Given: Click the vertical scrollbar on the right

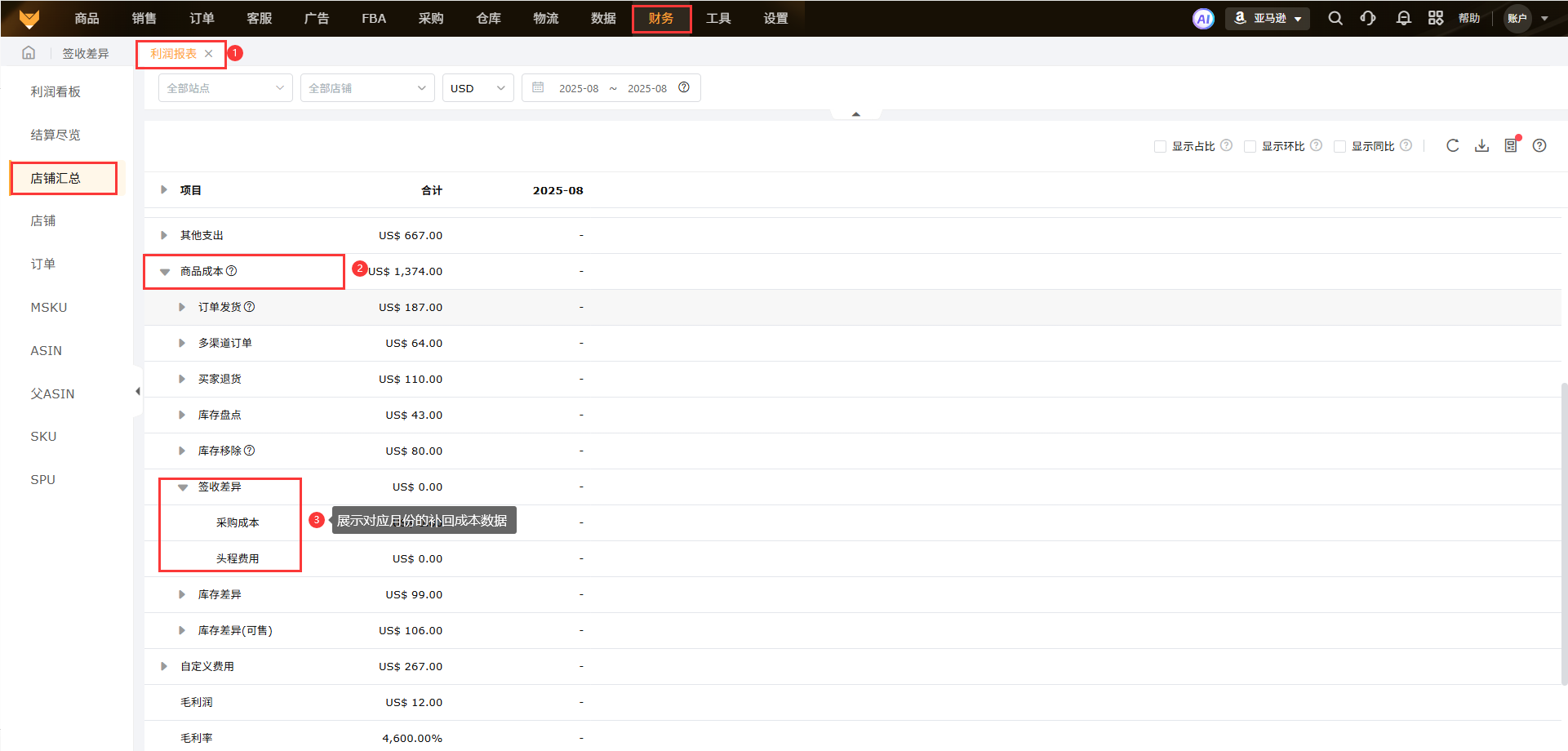Looking at the screenshot, I should [1563, 531].
